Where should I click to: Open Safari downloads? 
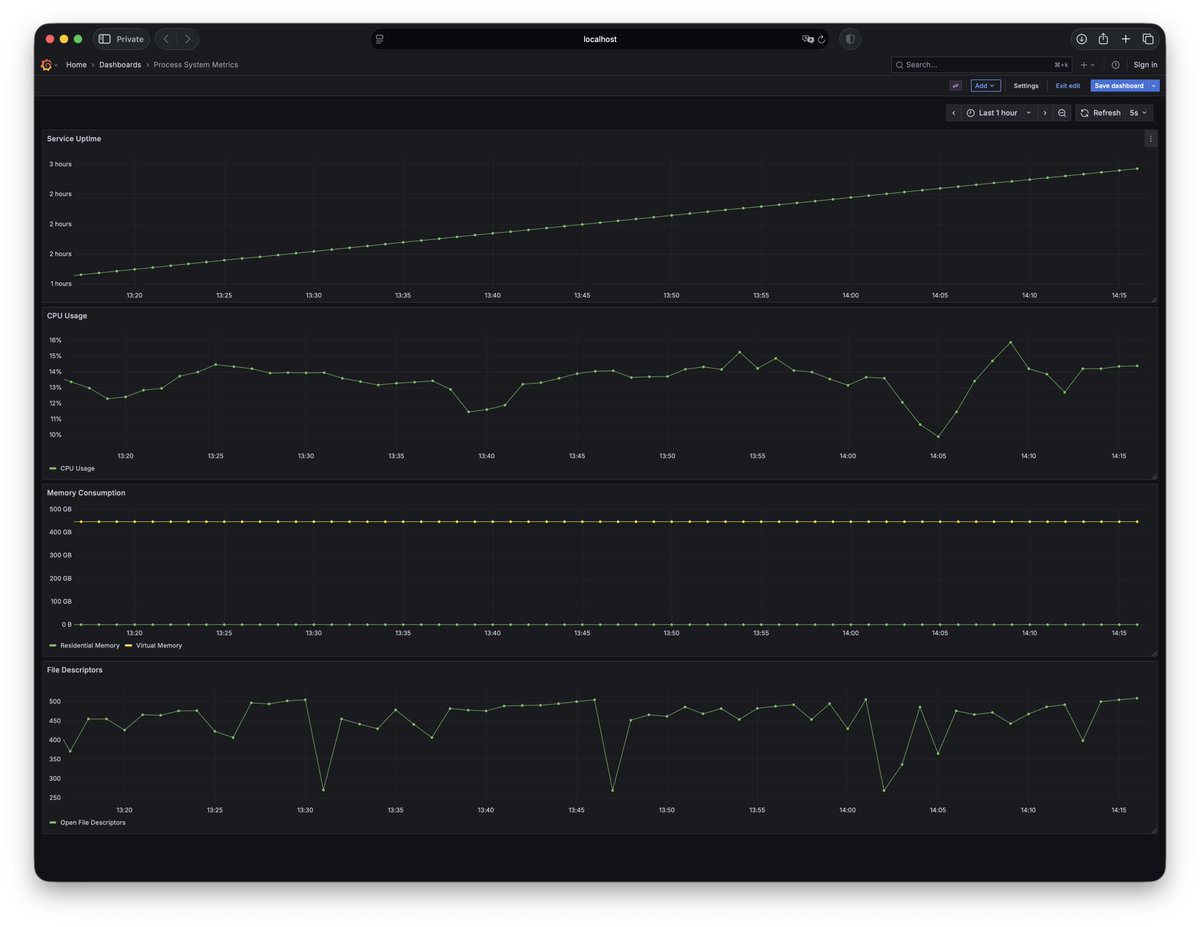tap(1081, 39)
